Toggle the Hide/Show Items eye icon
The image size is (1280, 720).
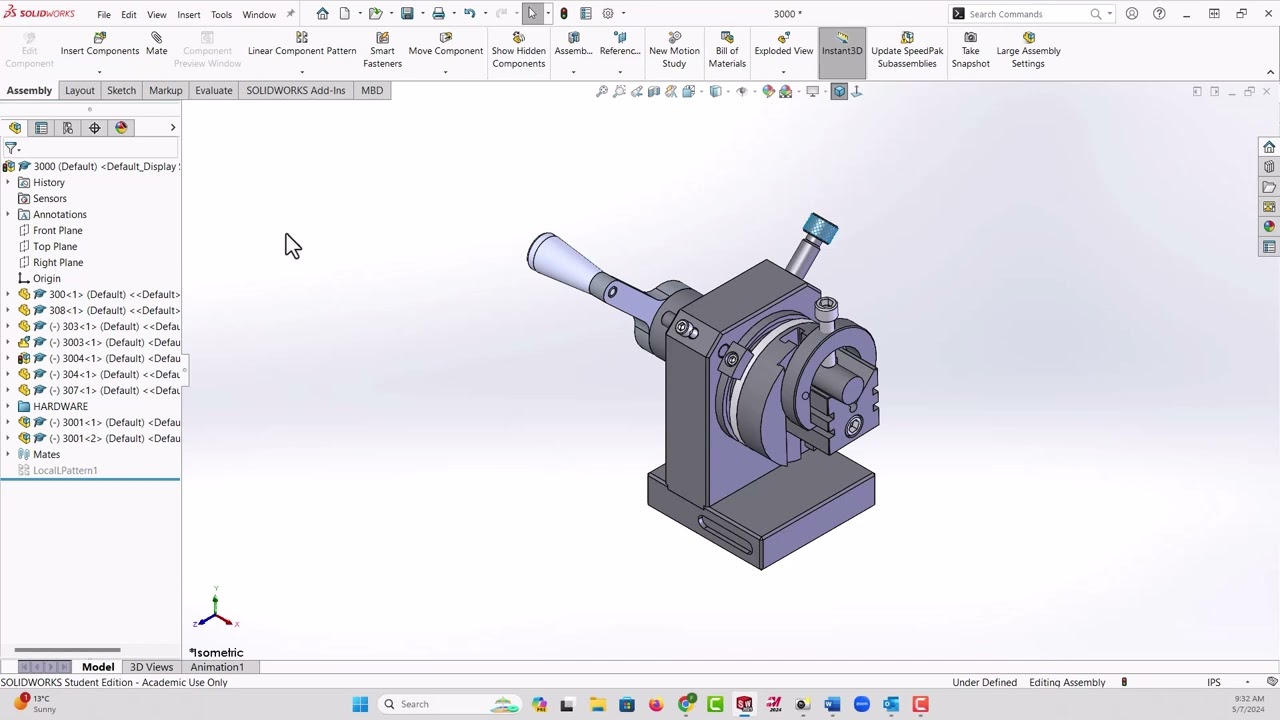[x=741, y=91]
